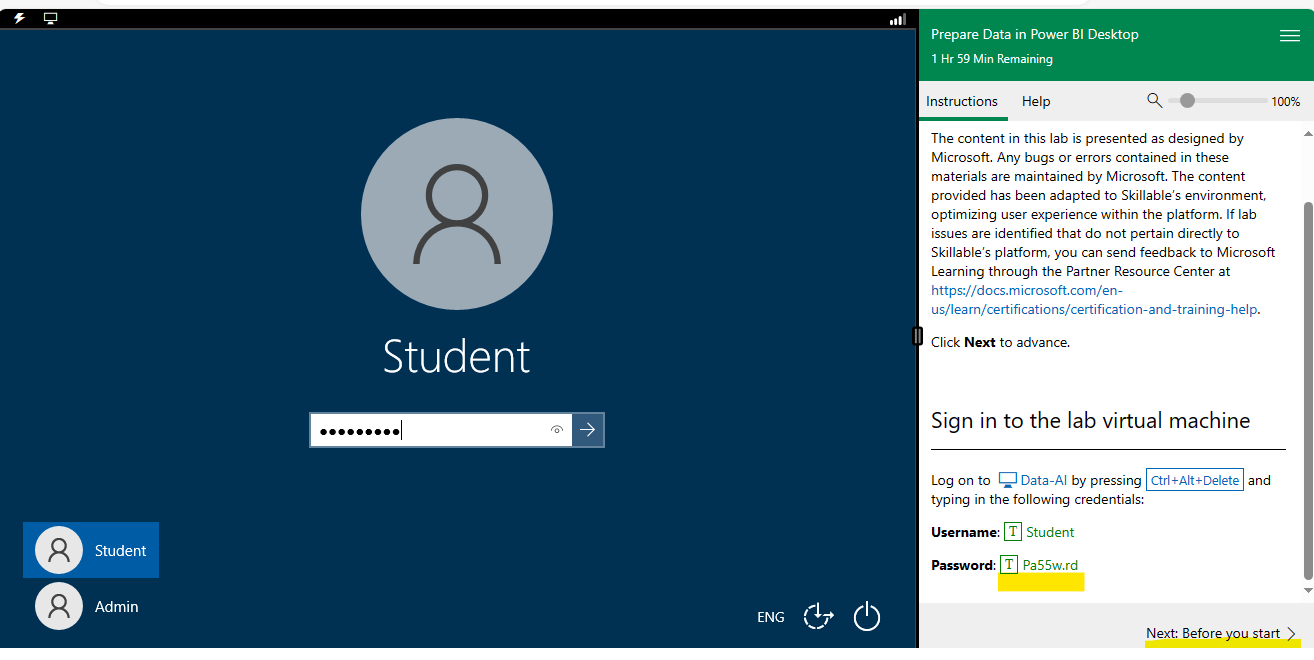This screenshot has height=660, width=1314.
Task: Submit password with the arrow button
Action: click(x=588, y=430)
